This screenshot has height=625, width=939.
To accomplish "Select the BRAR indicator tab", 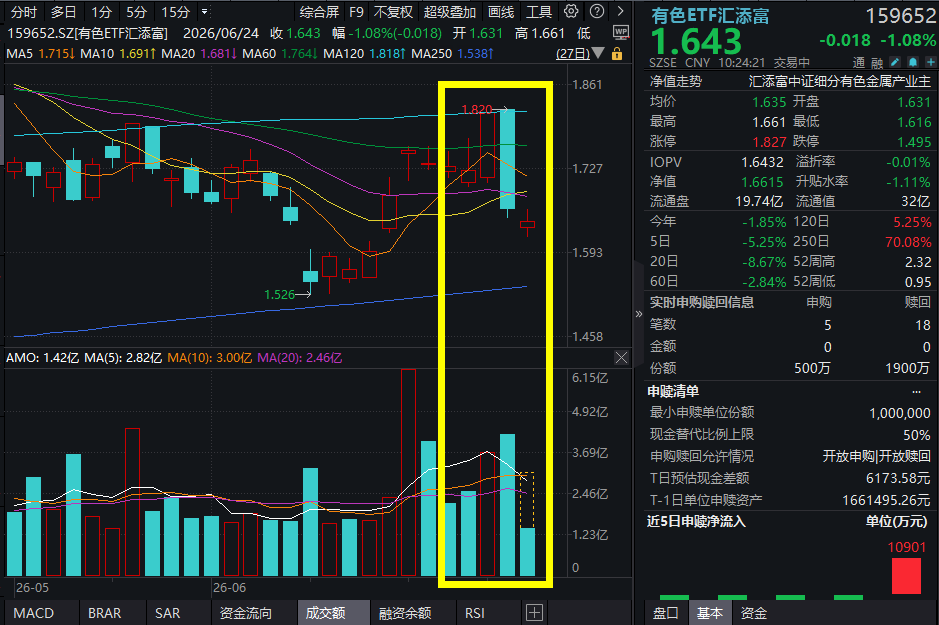I will [104, 613].
